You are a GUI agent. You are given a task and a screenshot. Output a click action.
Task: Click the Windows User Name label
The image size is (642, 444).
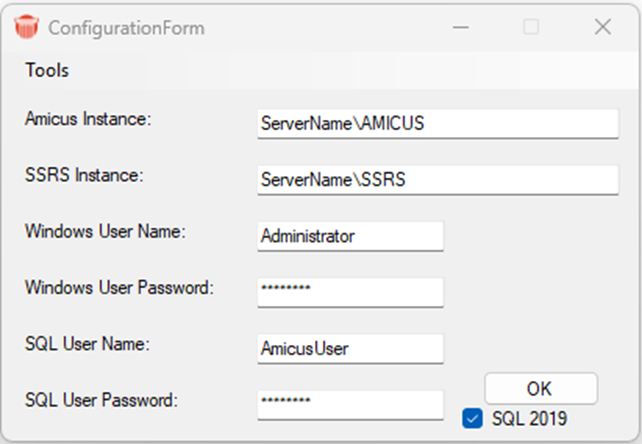click(x=105, y=231)
